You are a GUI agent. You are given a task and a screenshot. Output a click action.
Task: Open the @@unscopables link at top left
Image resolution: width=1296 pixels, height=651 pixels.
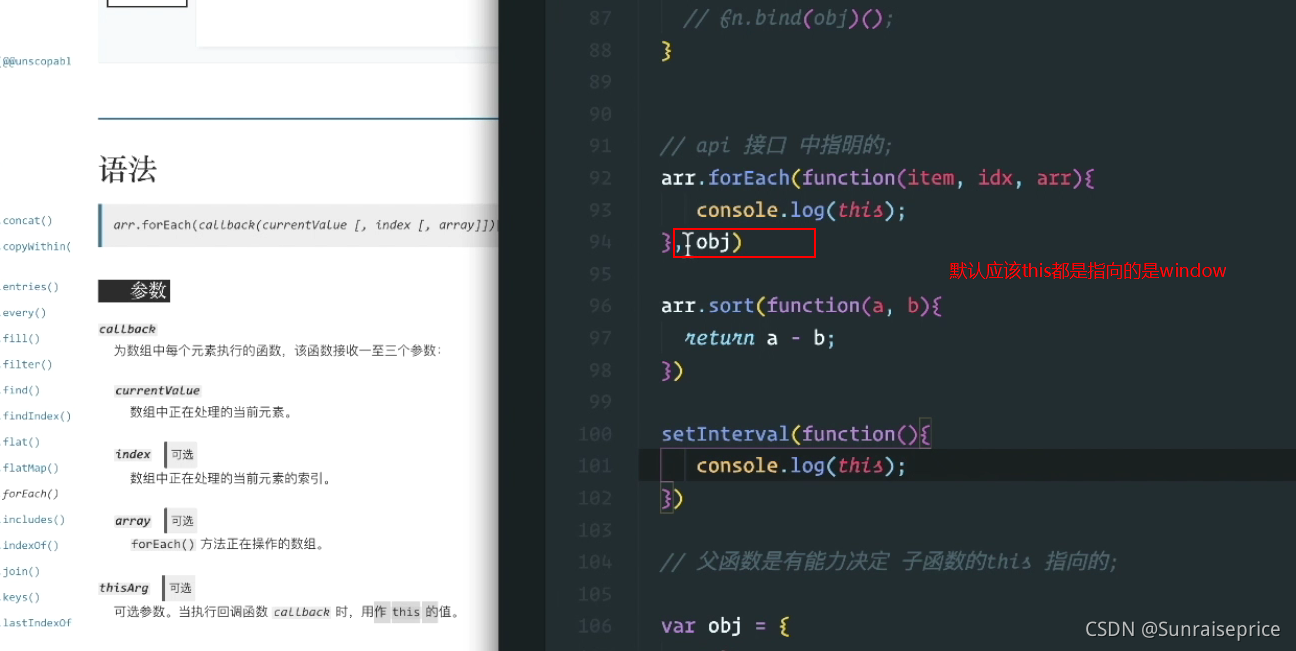(37, 60)
